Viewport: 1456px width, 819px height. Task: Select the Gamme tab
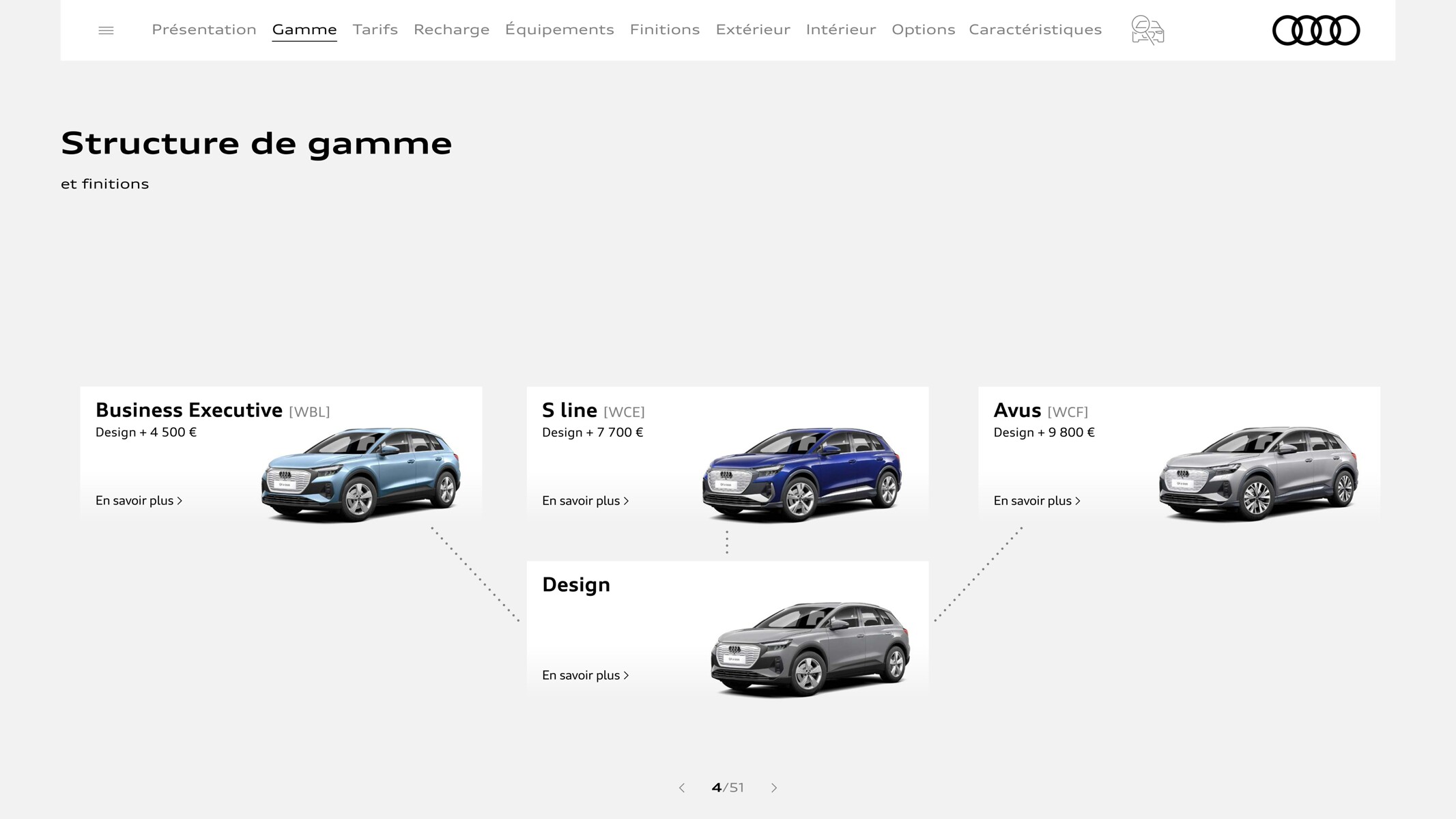[x=304, y=29]
